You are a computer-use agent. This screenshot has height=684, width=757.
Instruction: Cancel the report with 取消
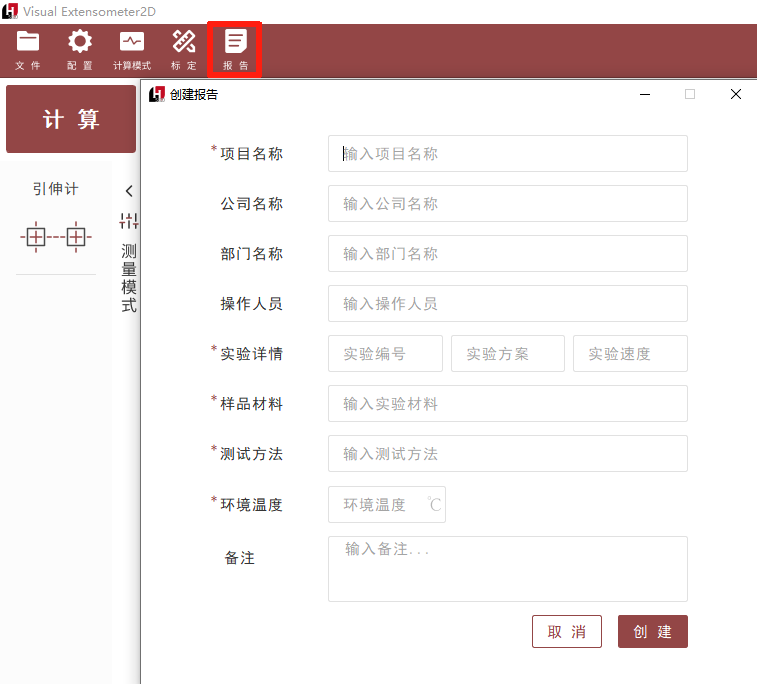(x=566, y=632)
